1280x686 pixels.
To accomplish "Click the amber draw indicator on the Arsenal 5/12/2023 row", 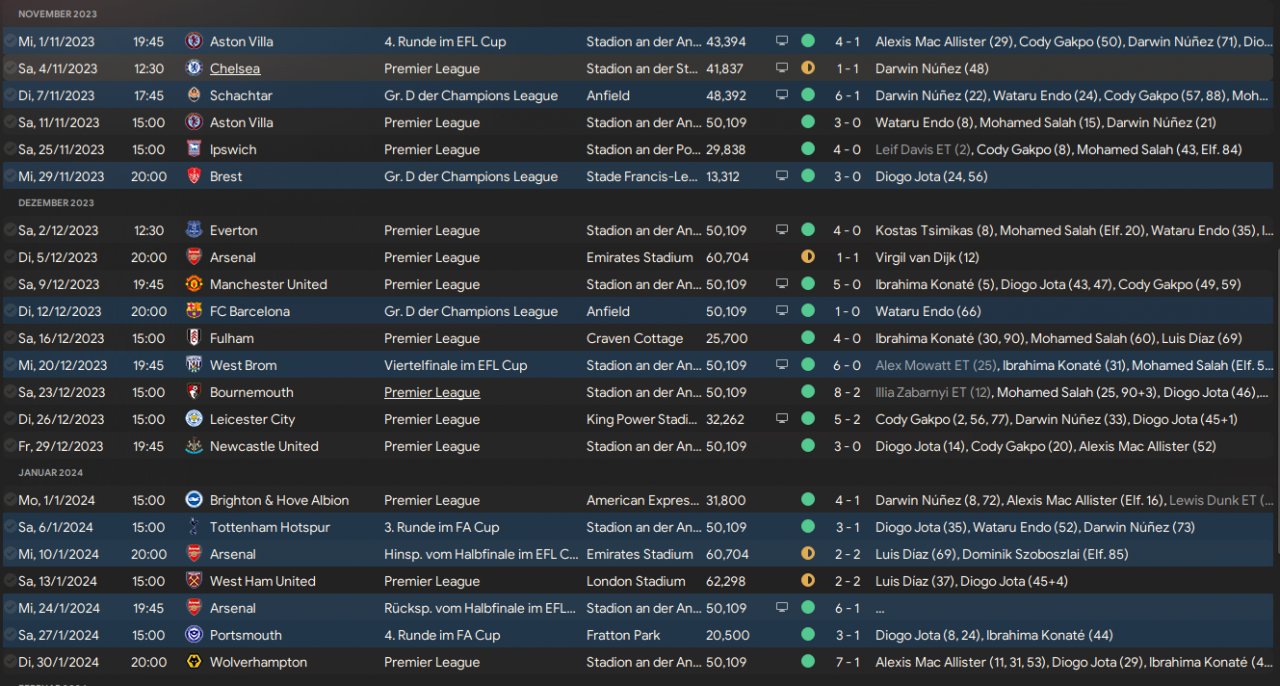I will (x=808, y=257).
